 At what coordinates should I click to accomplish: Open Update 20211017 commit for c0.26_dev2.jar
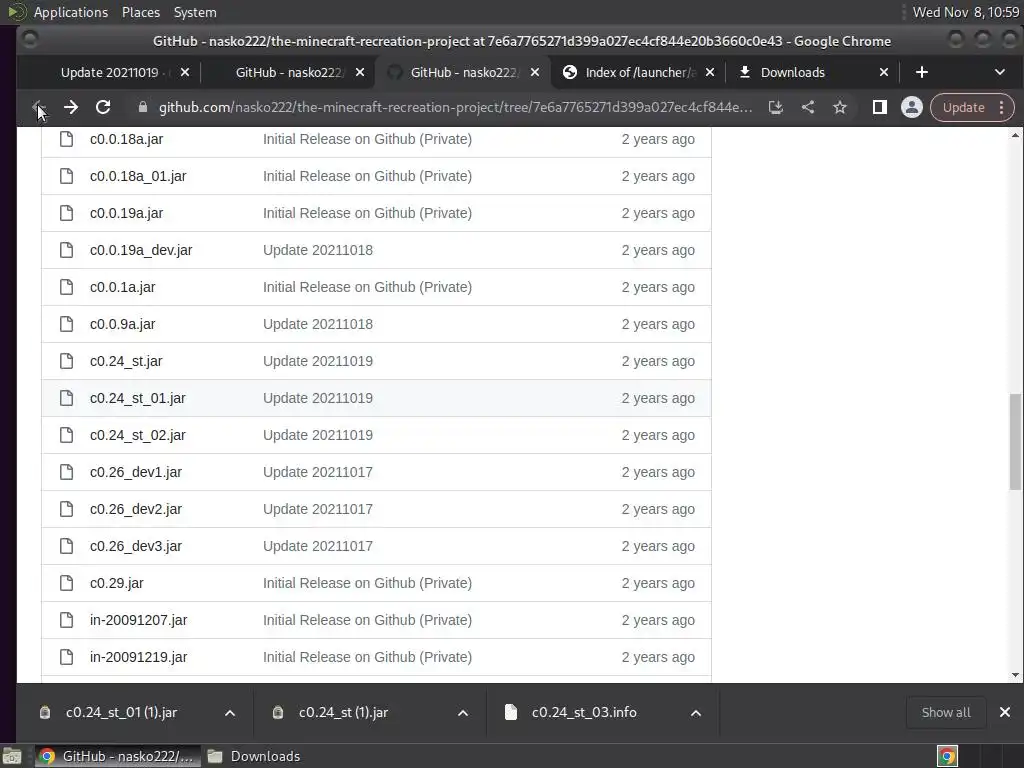click(318, 509)
